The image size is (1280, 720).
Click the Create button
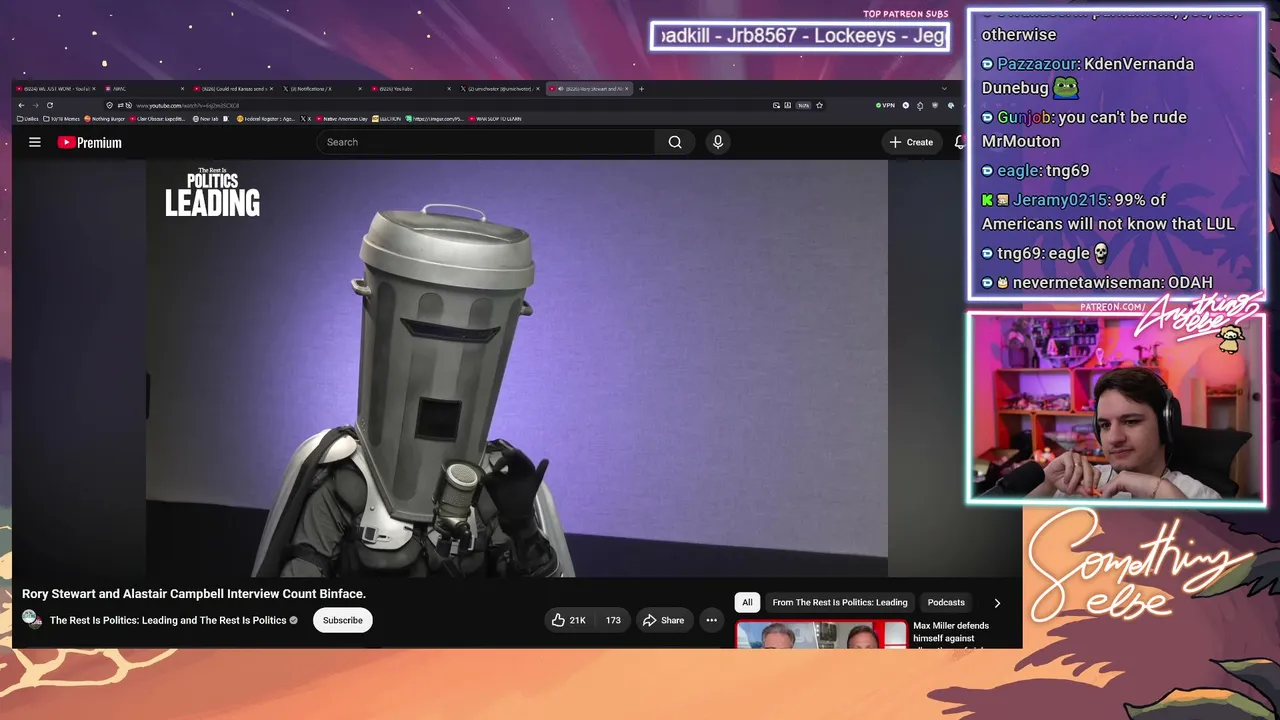click(911, 142)
